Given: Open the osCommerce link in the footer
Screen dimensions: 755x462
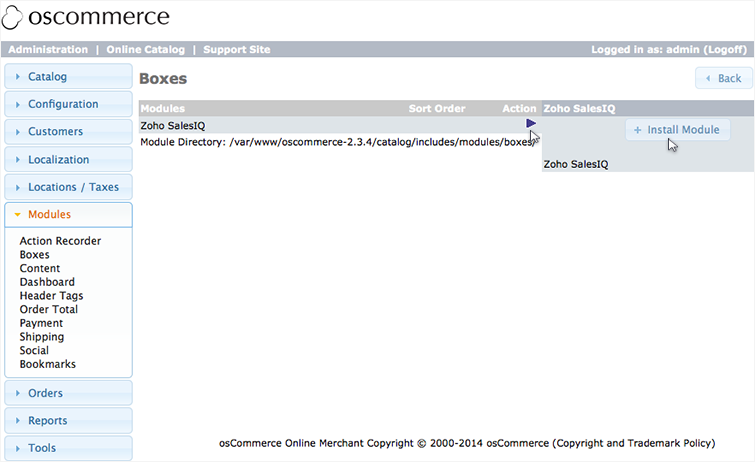Looking at the screenshot, I should pyautogui.click(x=517, y=443).
